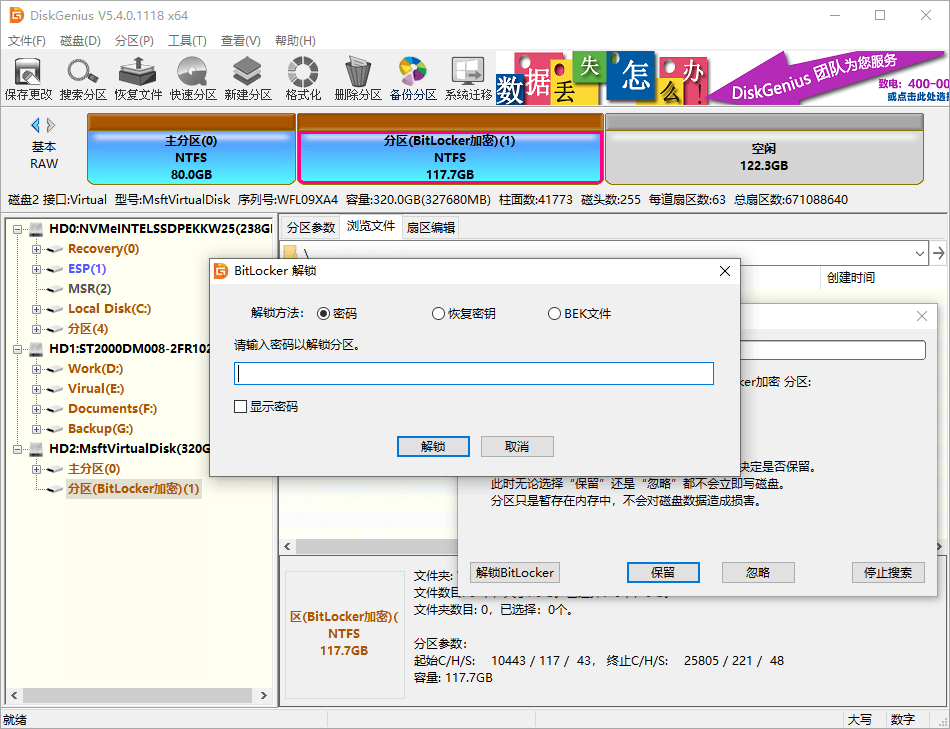950x729 pixels.
Task: Click the drive icon beside Recovery(0)
Action: point(56,249)
